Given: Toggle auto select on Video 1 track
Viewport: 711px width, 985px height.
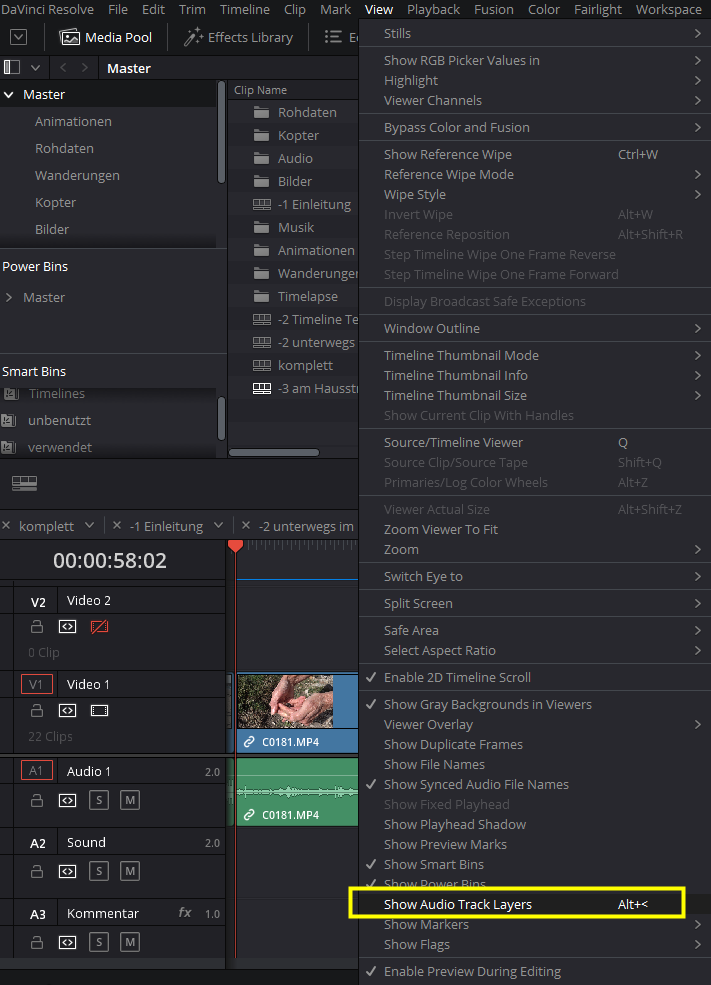Looking at the screenshot, I should pos(67,710).
